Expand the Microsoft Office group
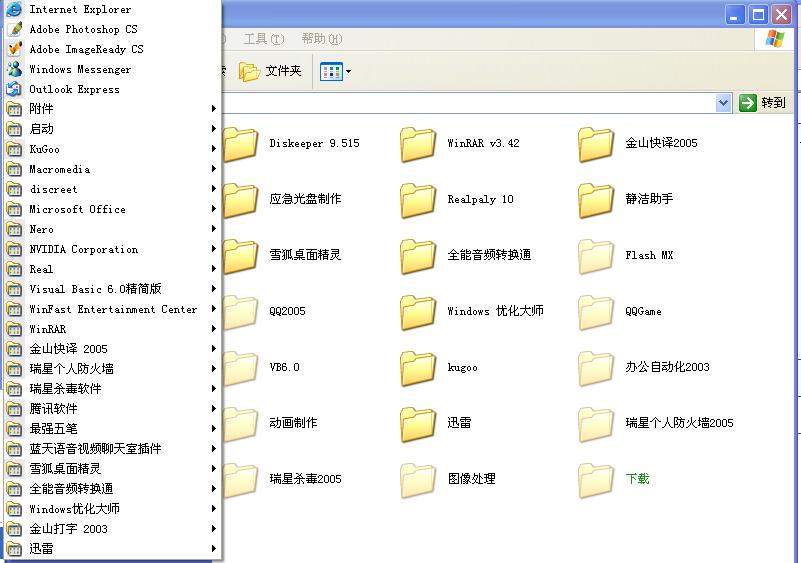The image size is (801, 563). click(112, 209)
